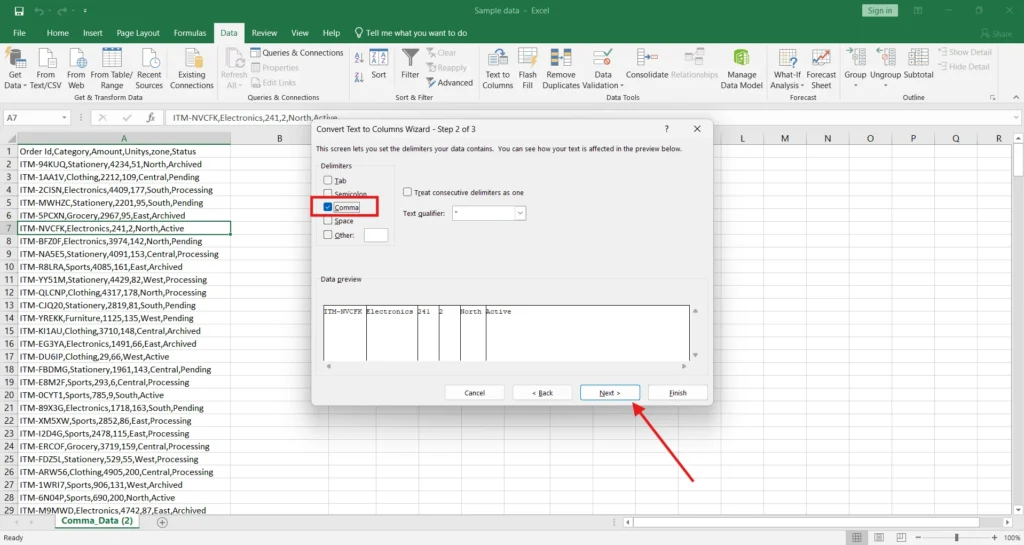Click the Filter funnel icon
This screenshot has width=1024, height=545.
click(x=410, y=58)
